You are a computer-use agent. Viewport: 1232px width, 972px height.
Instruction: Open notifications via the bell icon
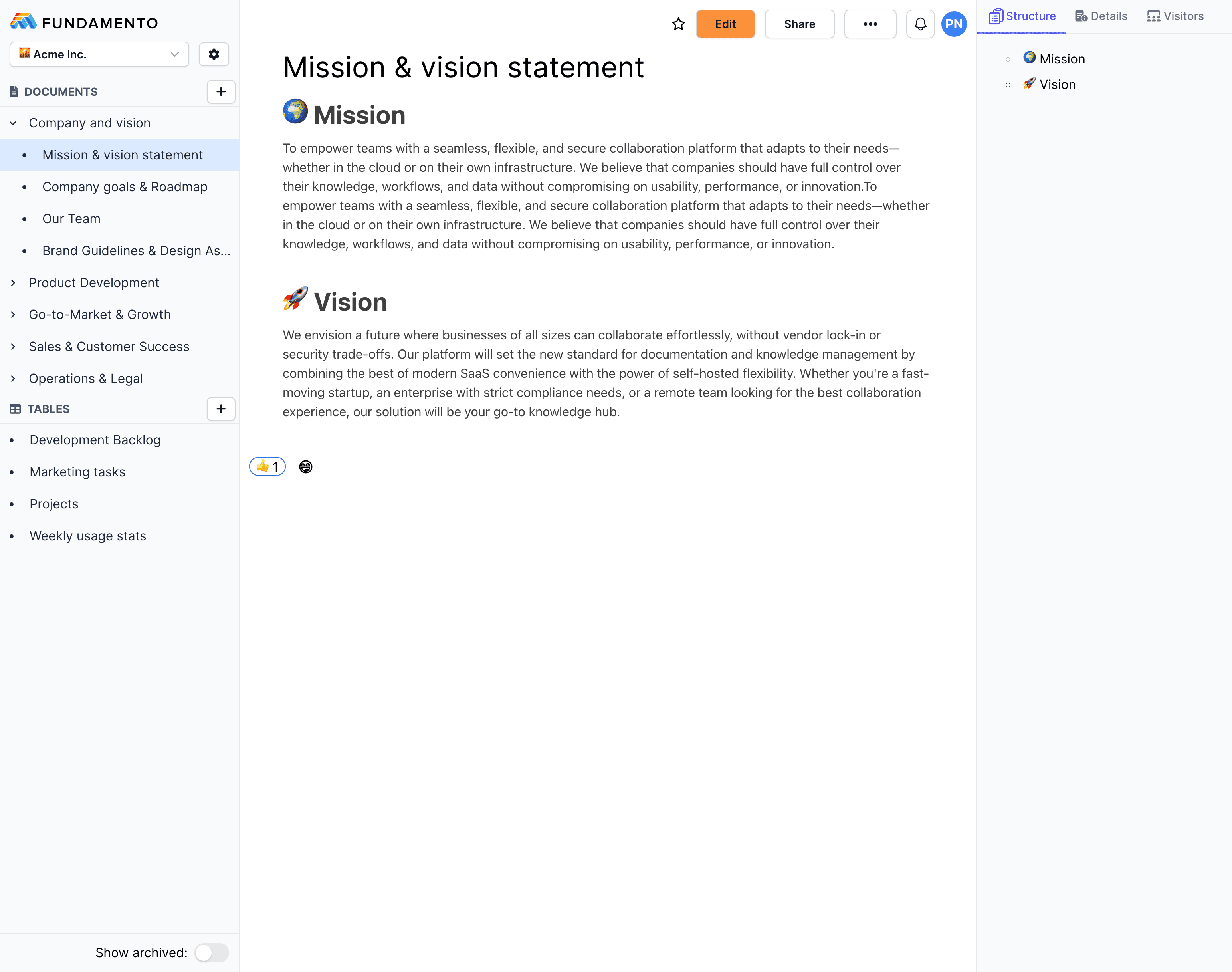[920, 24]
